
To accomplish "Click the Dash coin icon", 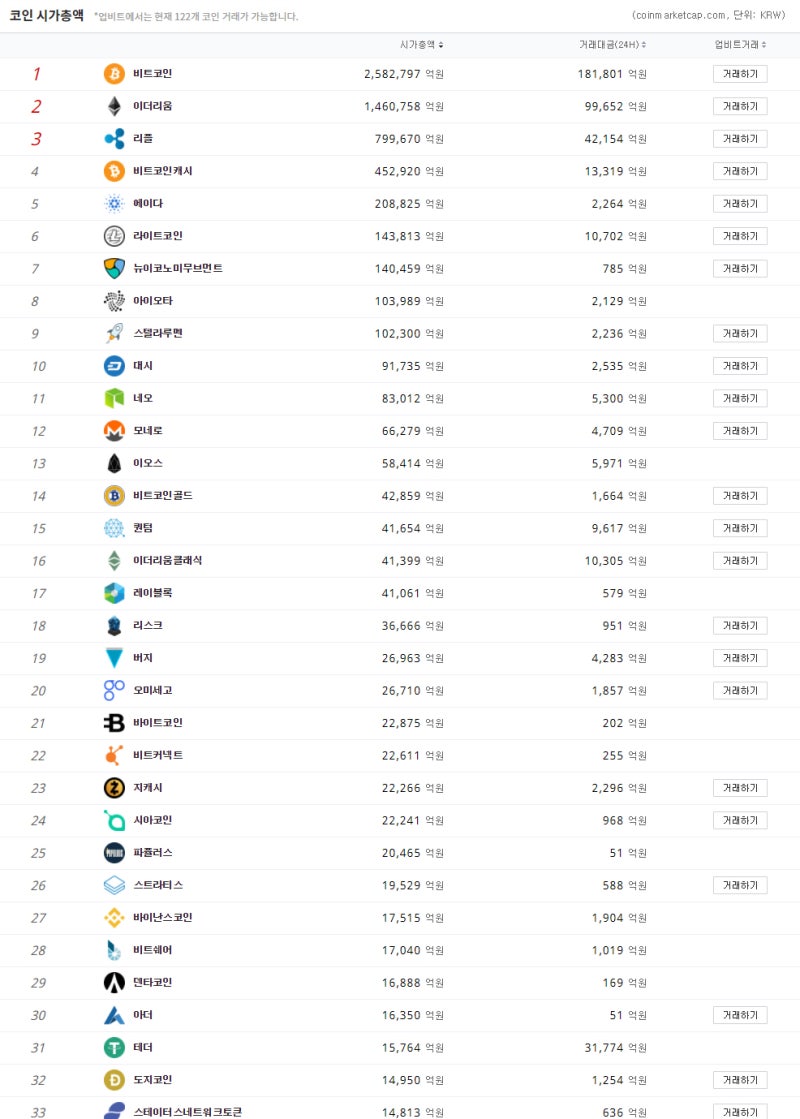I will (115, 366).
